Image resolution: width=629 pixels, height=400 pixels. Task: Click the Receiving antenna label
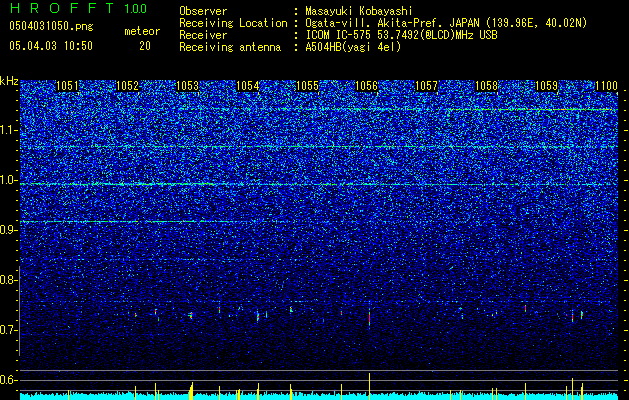coord(230,47)
